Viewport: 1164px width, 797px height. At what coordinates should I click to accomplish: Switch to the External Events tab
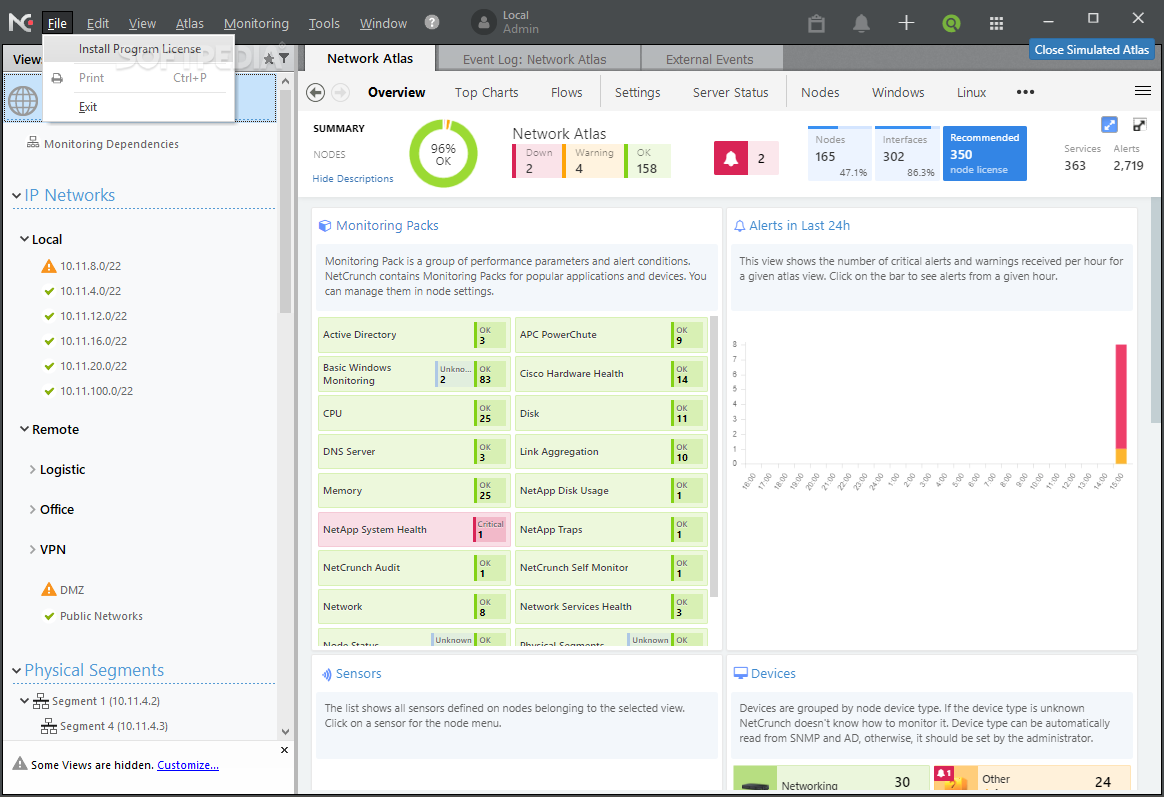point(710,59)
